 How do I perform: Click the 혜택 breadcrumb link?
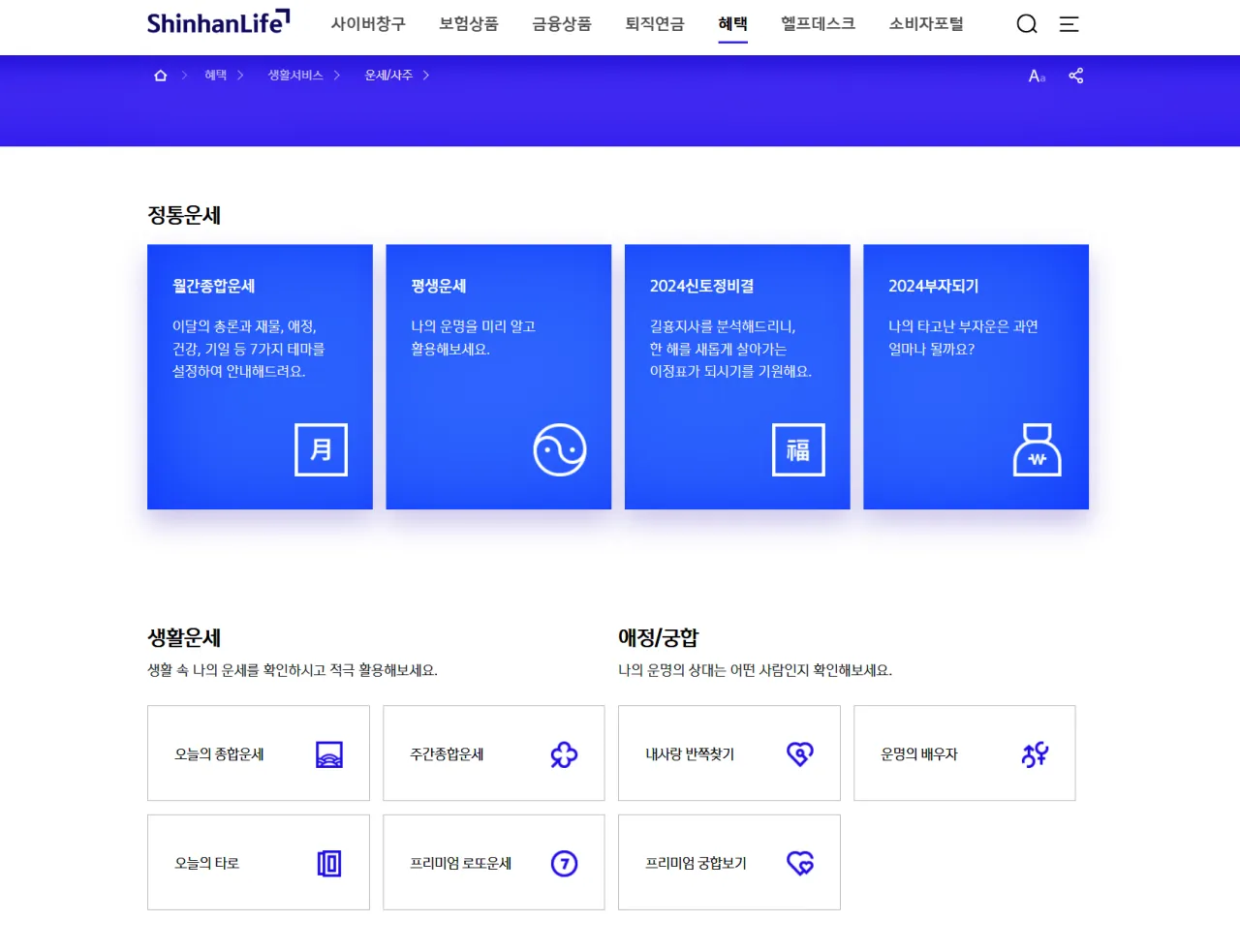point(214,75)
